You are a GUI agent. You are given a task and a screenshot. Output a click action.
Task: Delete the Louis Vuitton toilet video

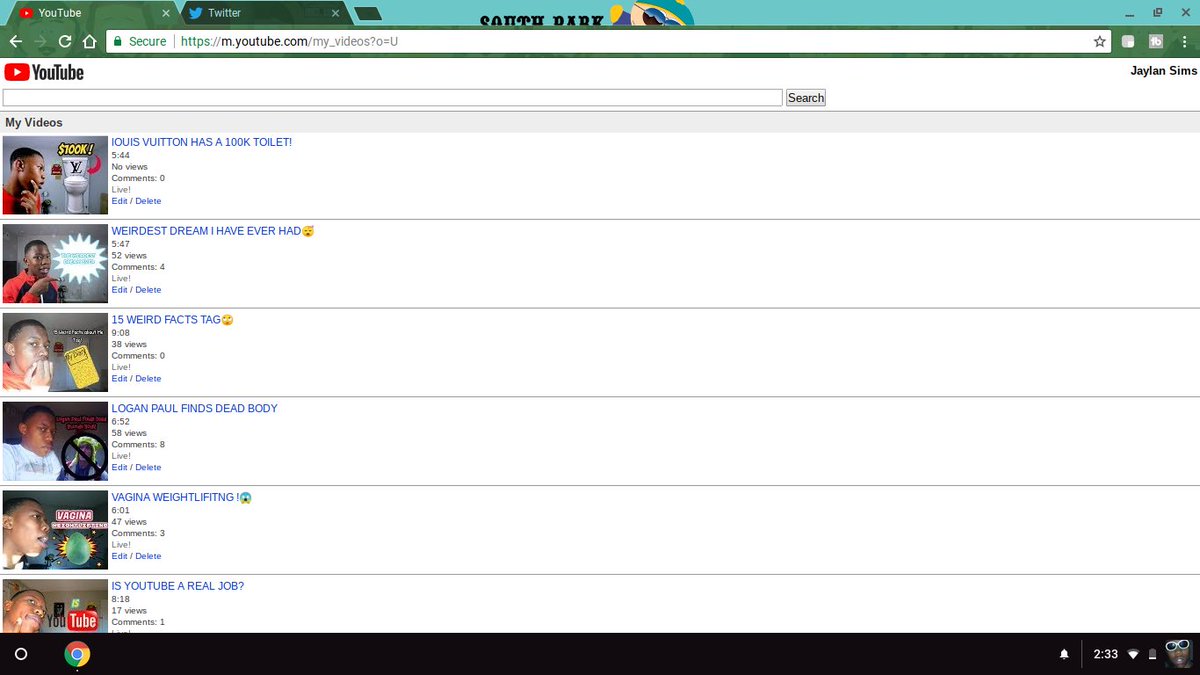tap(148, 201)
